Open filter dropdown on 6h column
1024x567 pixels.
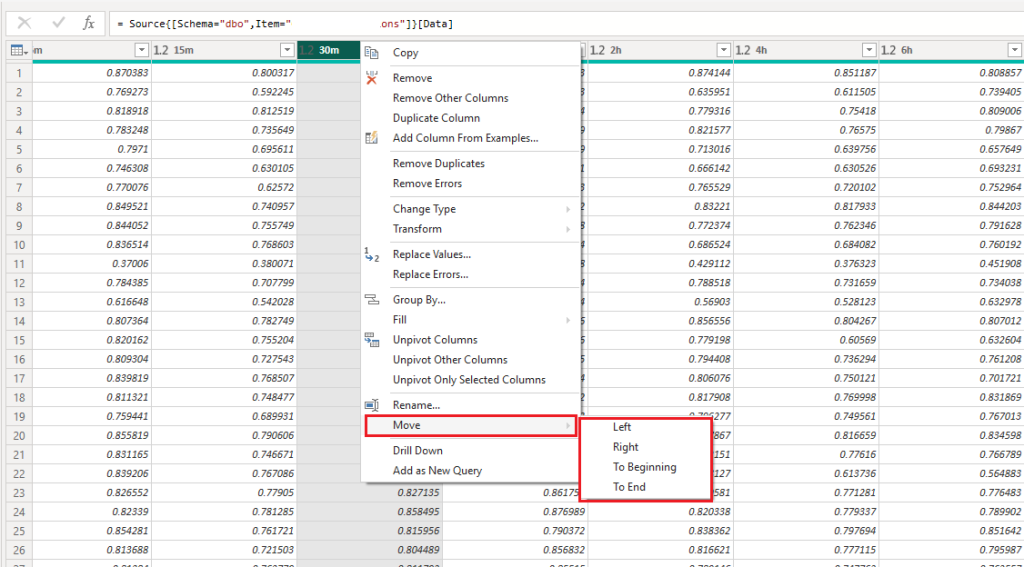pyautogui.click(x=1015, y=50)
